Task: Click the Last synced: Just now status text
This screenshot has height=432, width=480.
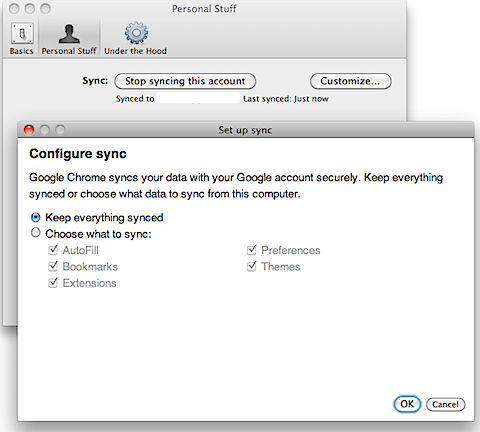Action: point(286,99)
